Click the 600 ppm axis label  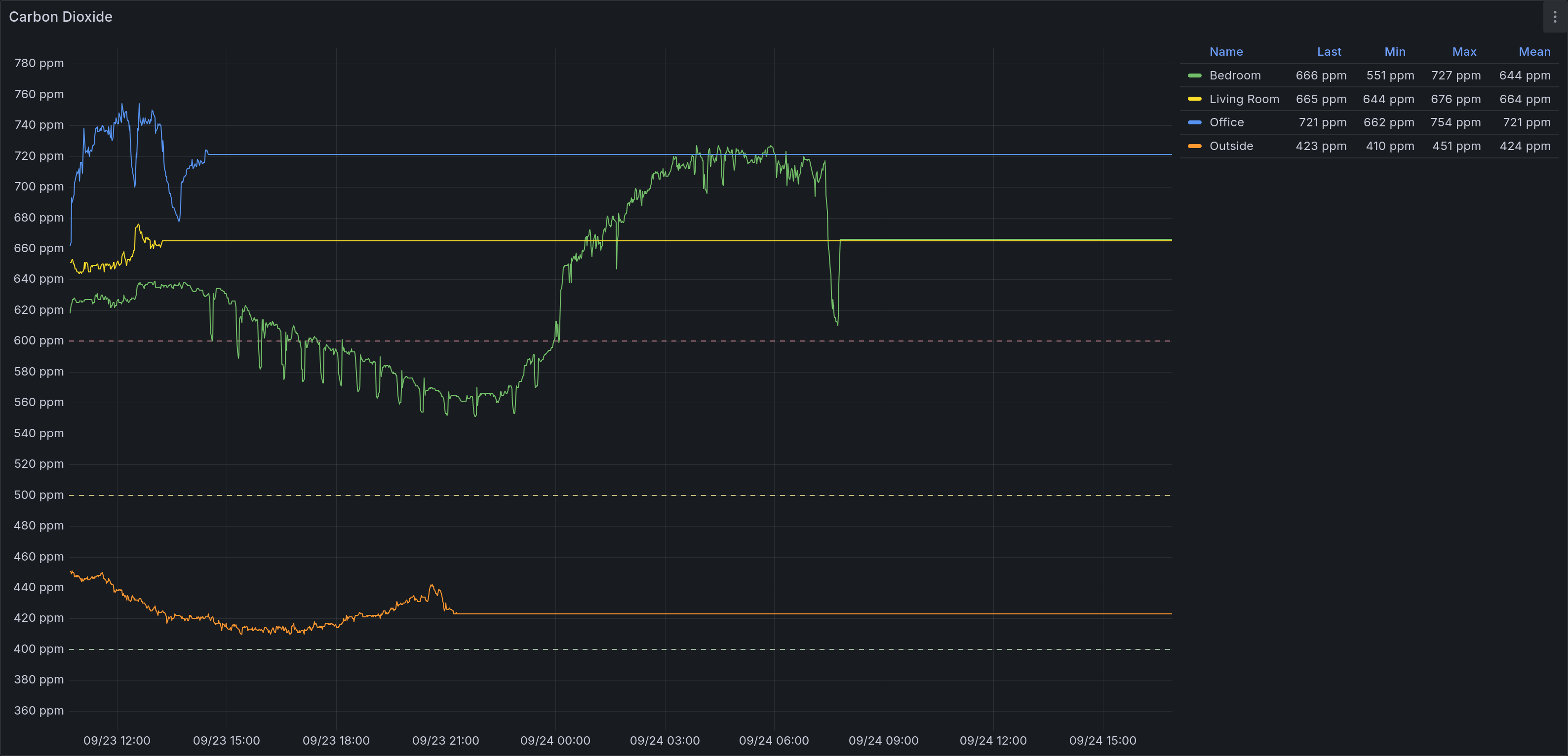click(x=39, y=340)
